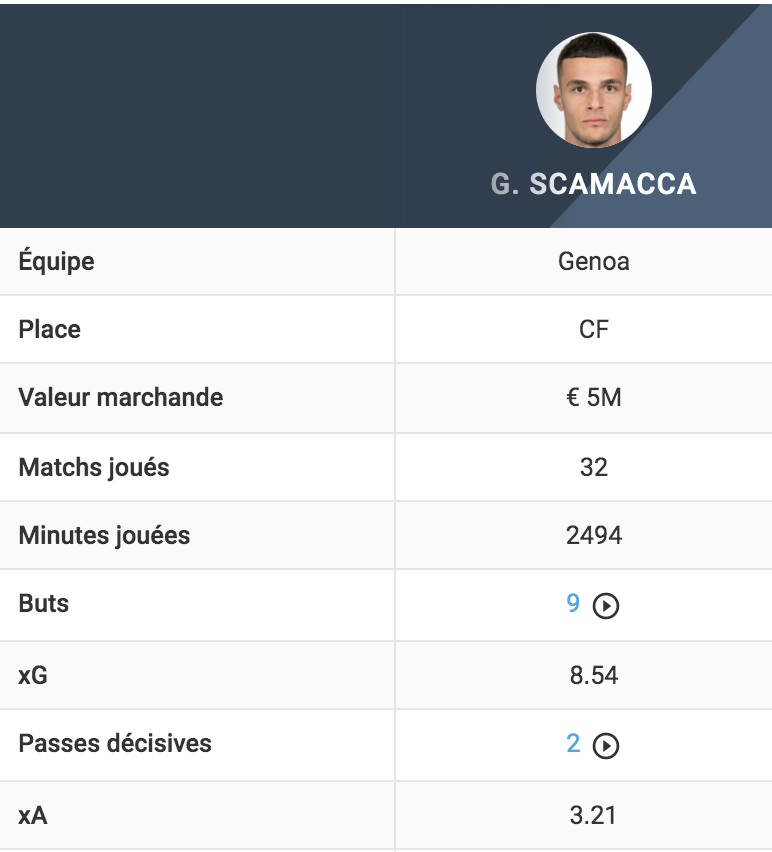Click the 3.21 xA value
This screenshot has width=772, height=852.
coord(594,815)
